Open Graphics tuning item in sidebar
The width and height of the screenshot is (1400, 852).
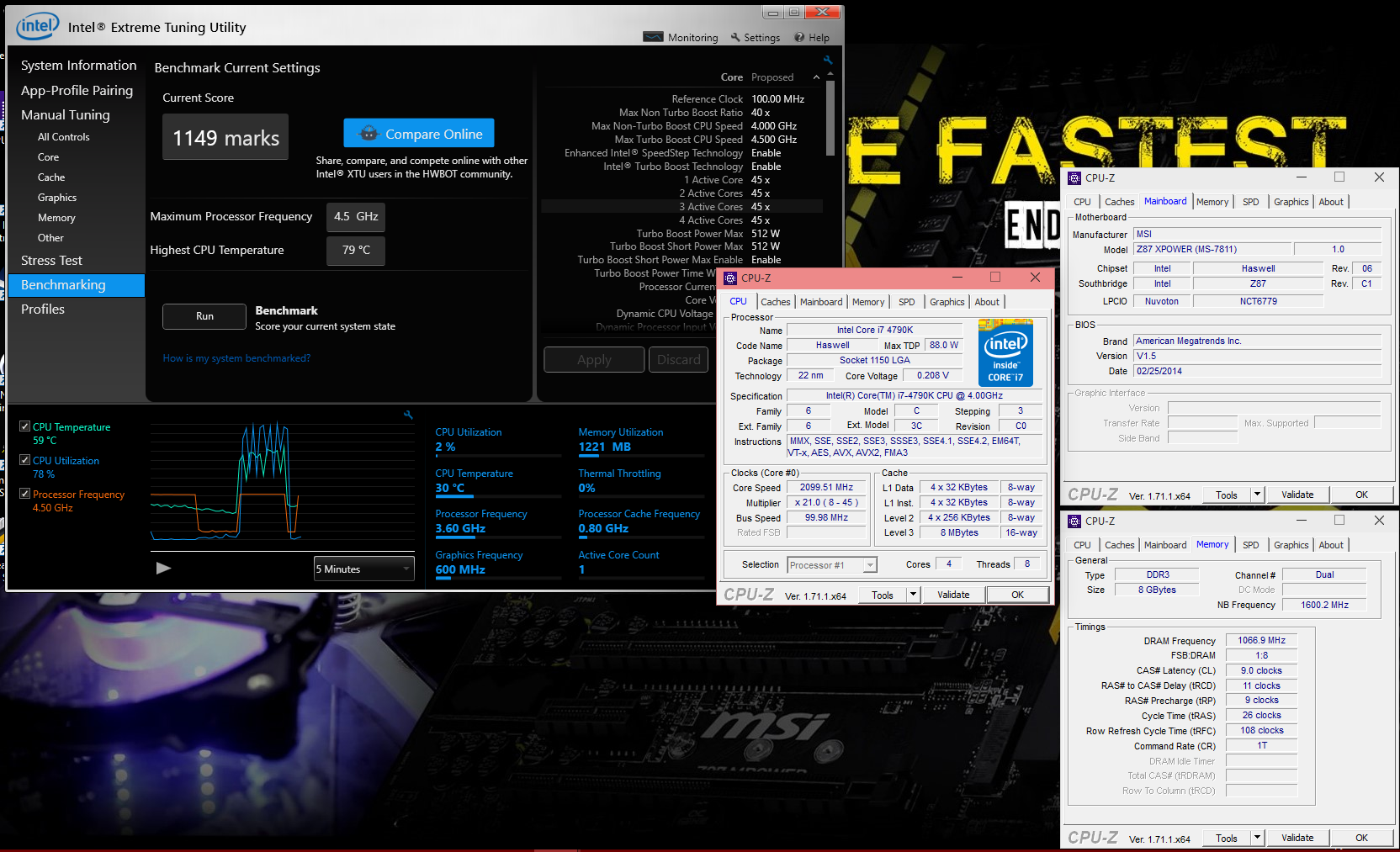56,198
